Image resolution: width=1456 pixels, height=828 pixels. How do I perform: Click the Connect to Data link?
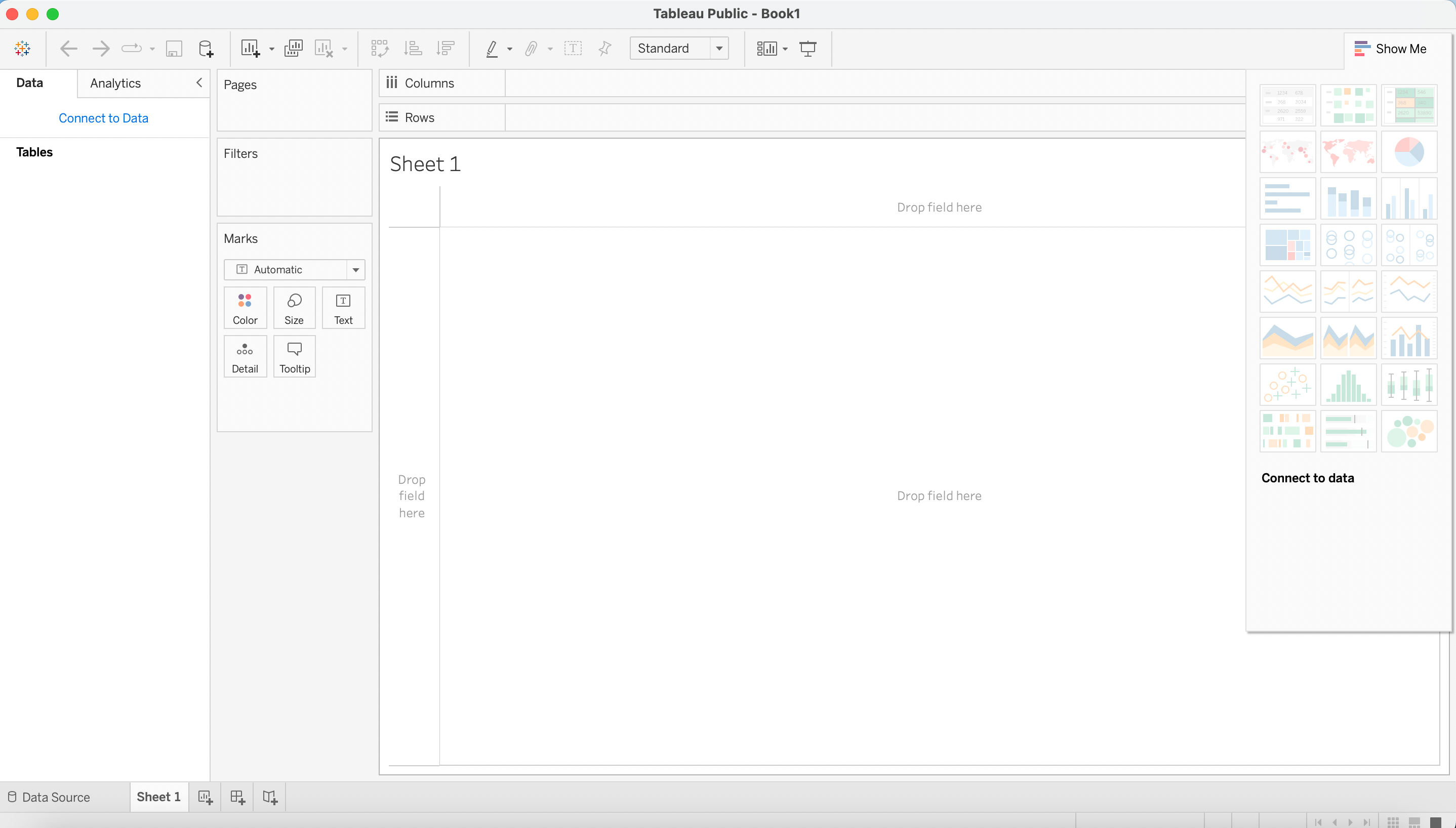pyautogui.click(x=103, y=118)
